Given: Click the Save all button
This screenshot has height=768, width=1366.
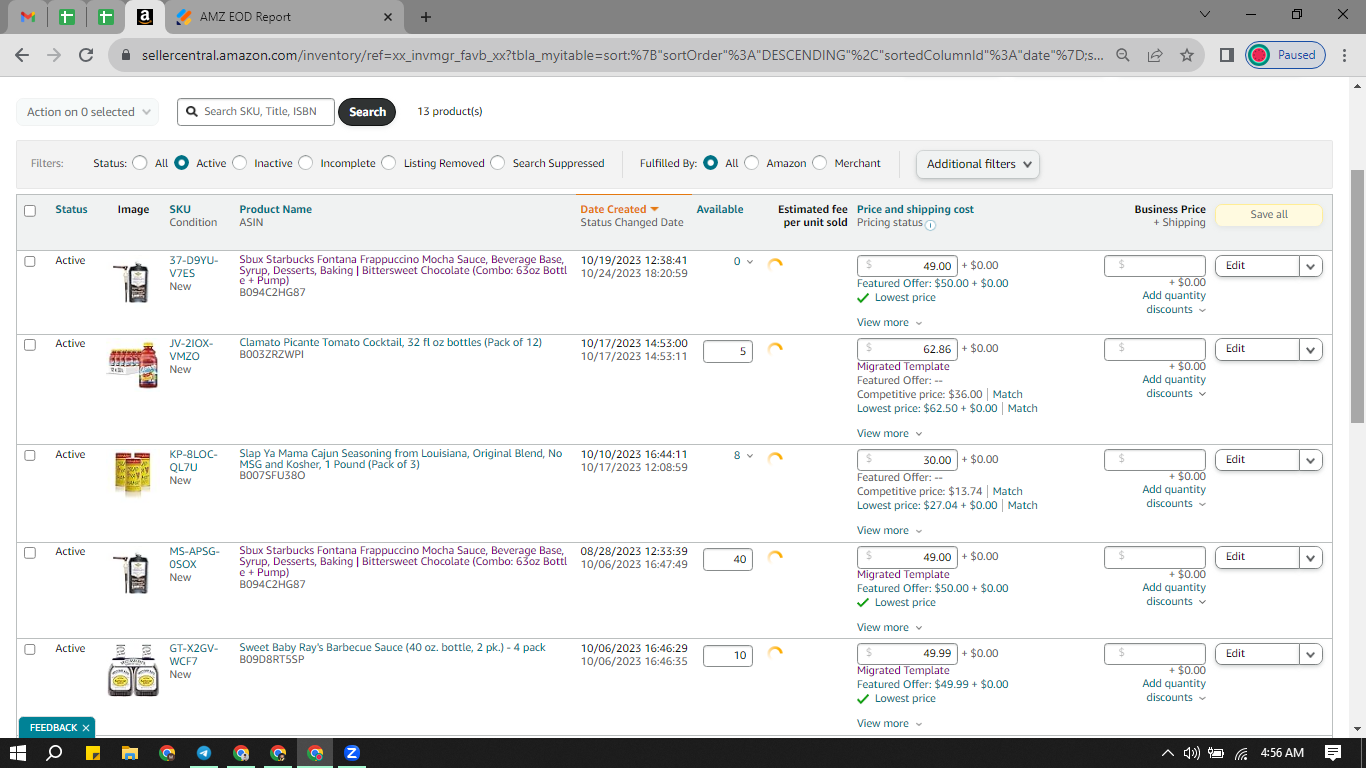Looking at the screenshot, I should [1269, 215].
